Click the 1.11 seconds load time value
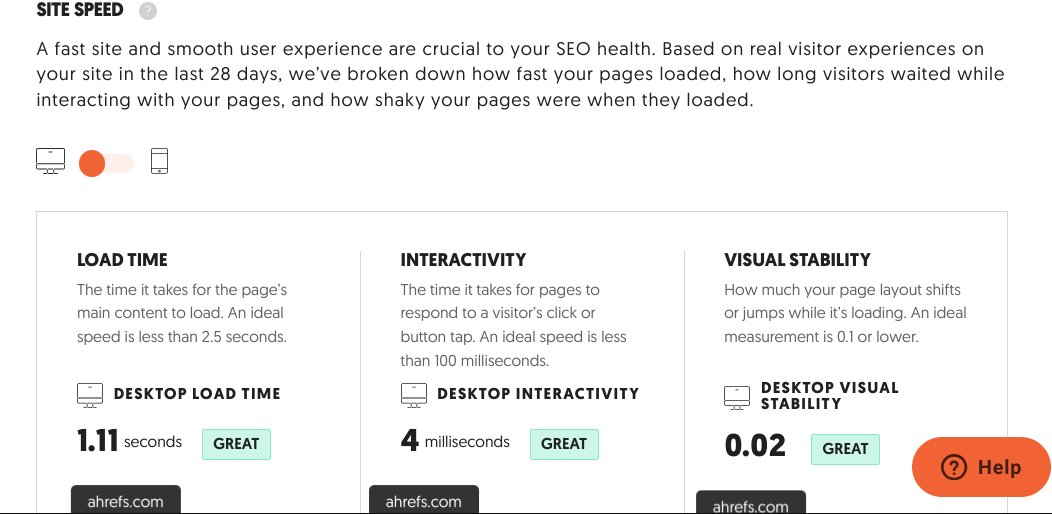The height and width of the screenshot is (514, 1052). [x=129, y=442]
